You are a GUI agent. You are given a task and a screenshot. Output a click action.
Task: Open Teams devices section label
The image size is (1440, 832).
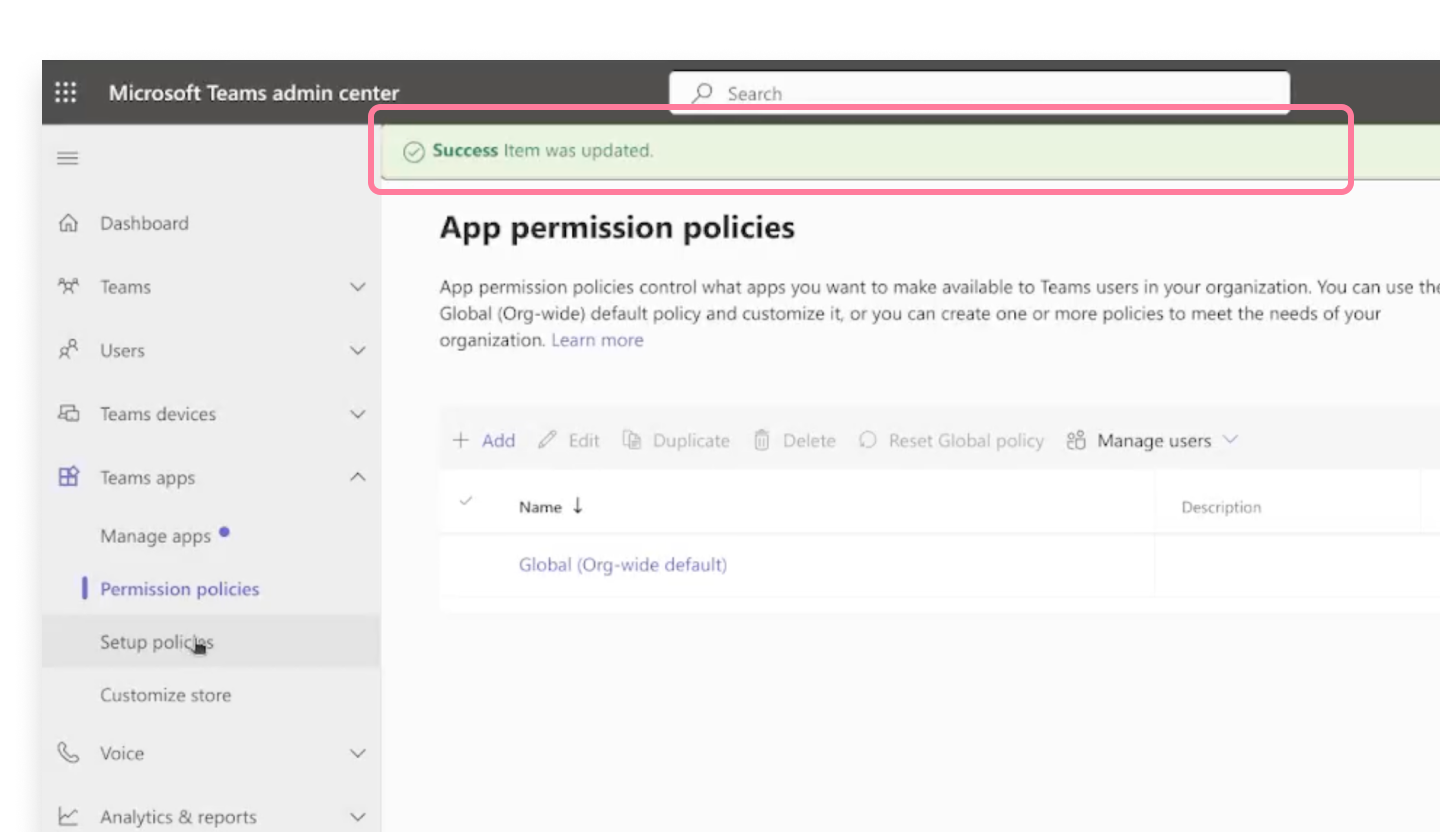158,414
